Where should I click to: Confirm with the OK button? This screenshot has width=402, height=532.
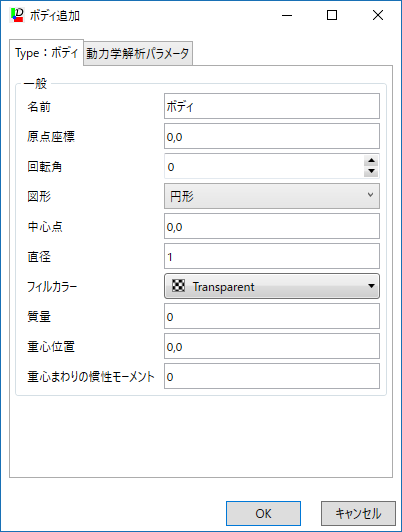[x=263, y=513]
